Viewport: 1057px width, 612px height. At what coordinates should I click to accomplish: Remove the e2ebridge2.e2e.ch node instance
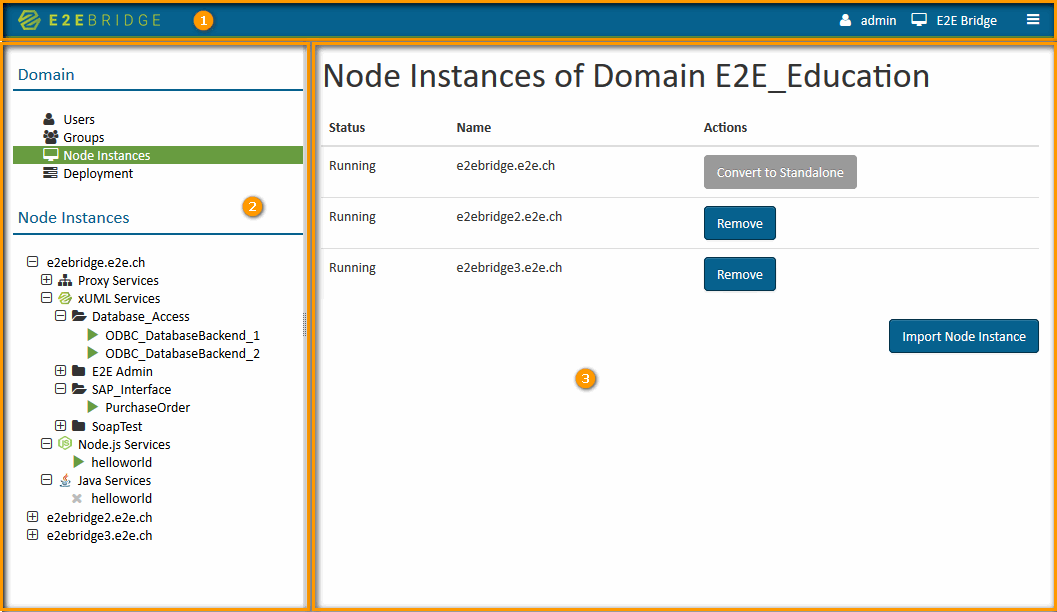[x=739, y=223]
